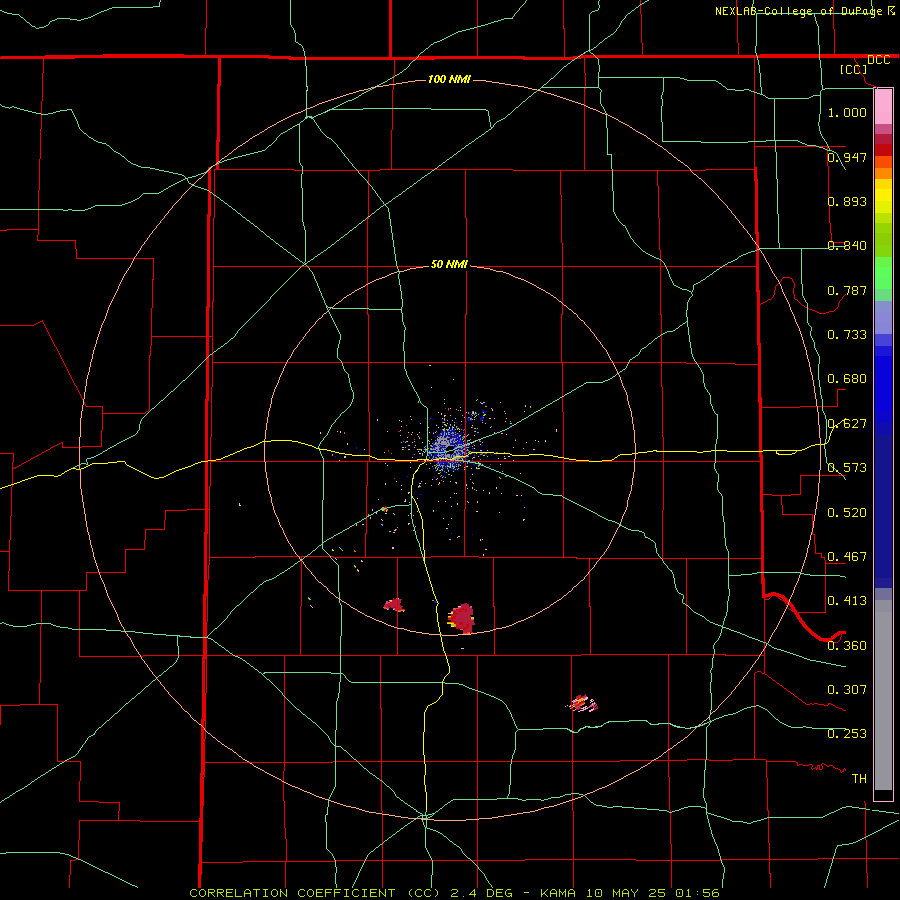Click the DCC label above the legend

pos(878,60)
